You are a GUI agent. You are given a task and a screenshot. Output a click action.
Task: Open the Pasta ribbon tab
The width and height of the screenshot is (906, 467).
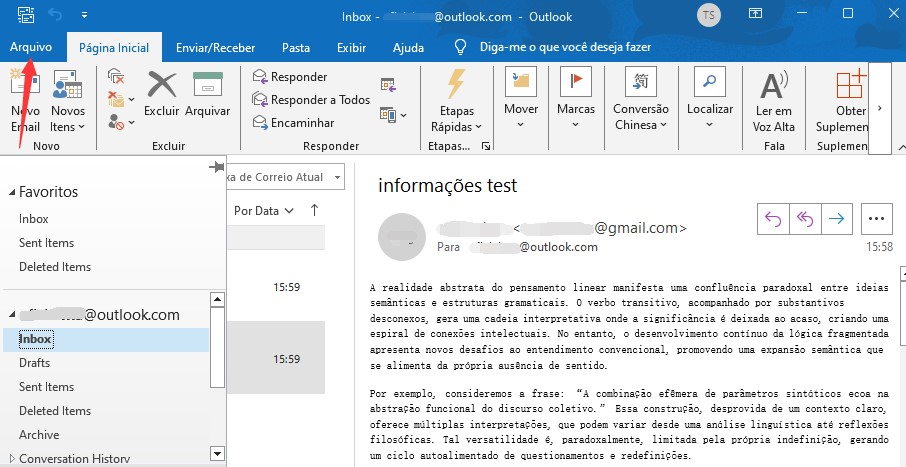pos(296,48)
